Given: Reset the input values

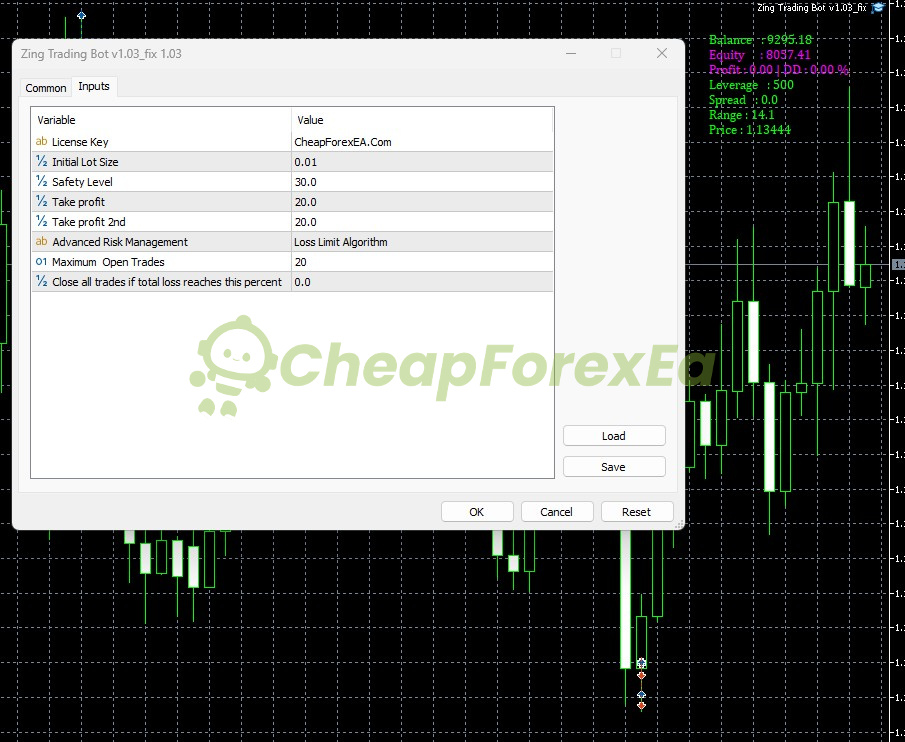Looking at the screenshot, I should pos(637,512).
